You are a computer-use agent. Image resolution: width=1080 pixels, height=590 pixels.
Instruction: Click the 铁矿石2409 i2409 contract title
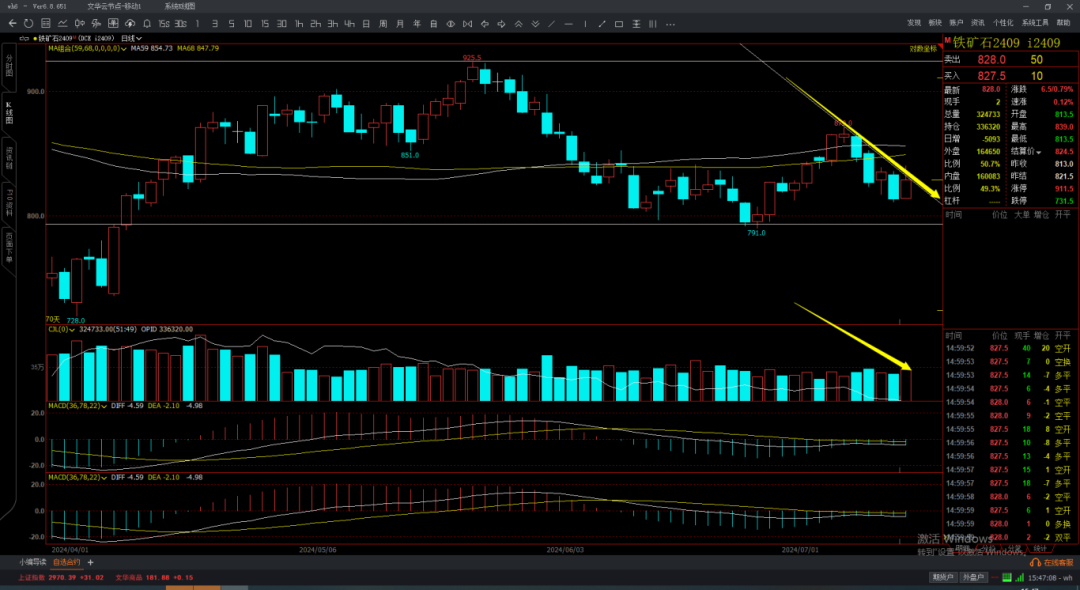tap(1006, 43)
